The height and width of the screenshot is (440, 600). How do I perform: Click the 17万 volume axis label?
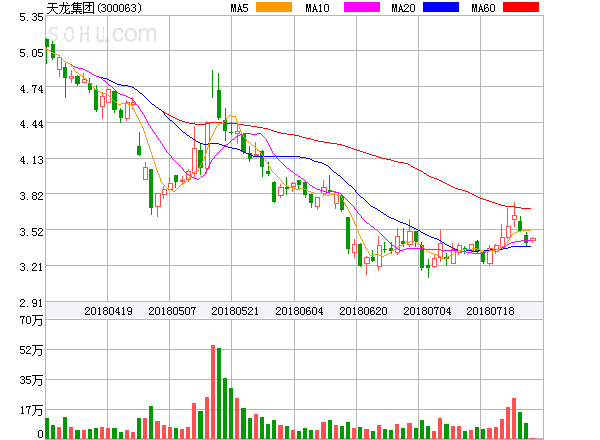(31, 410)
